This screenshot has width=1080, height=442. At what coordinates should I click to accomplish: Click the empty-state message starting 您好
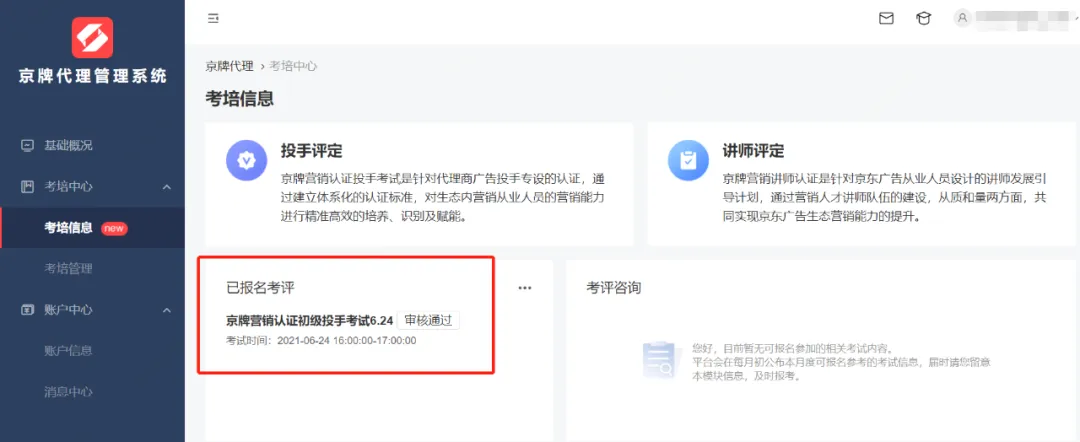[841, 362]
